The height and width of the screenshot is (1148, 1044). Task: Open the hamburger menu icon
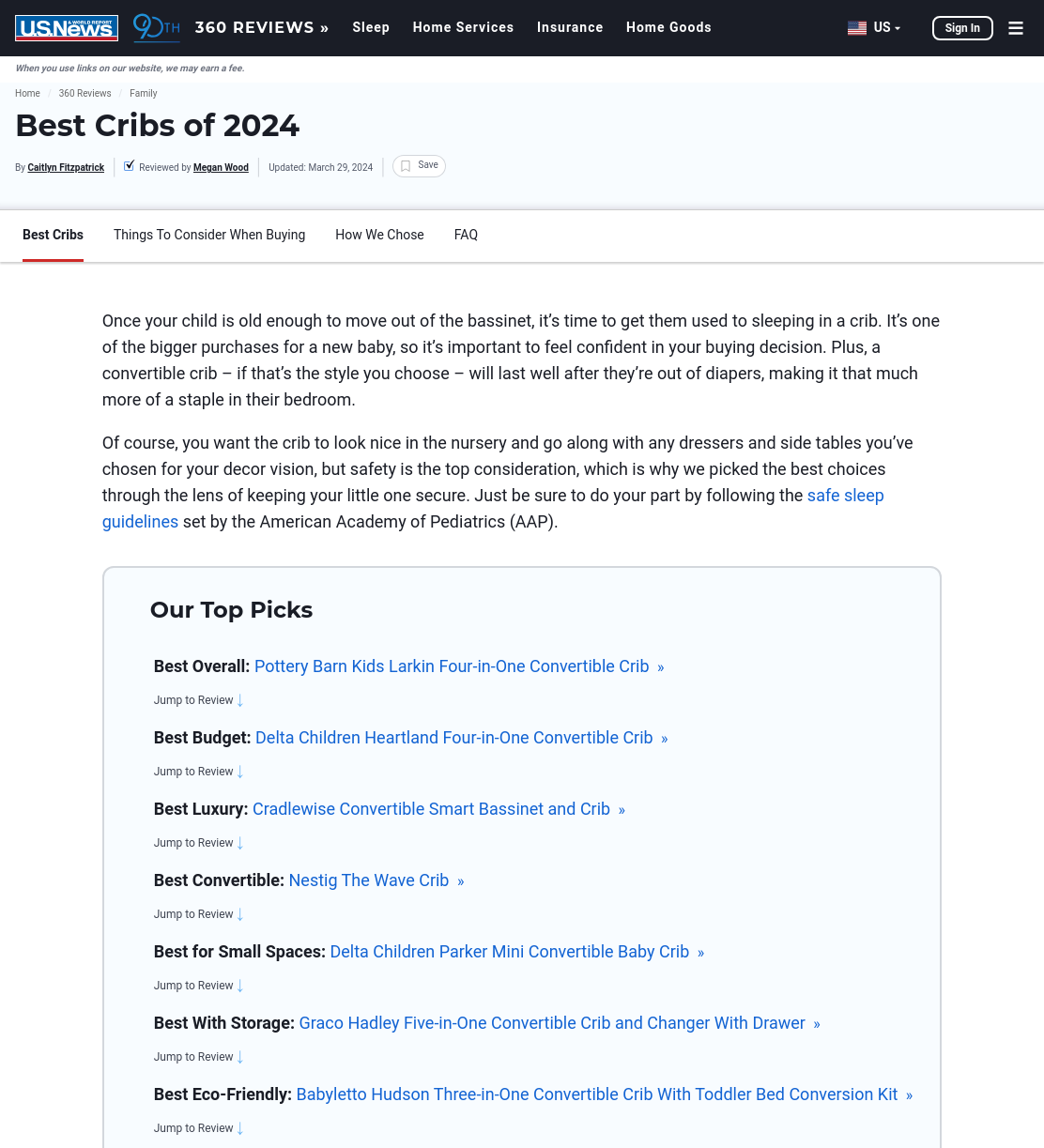[1016, 28]
